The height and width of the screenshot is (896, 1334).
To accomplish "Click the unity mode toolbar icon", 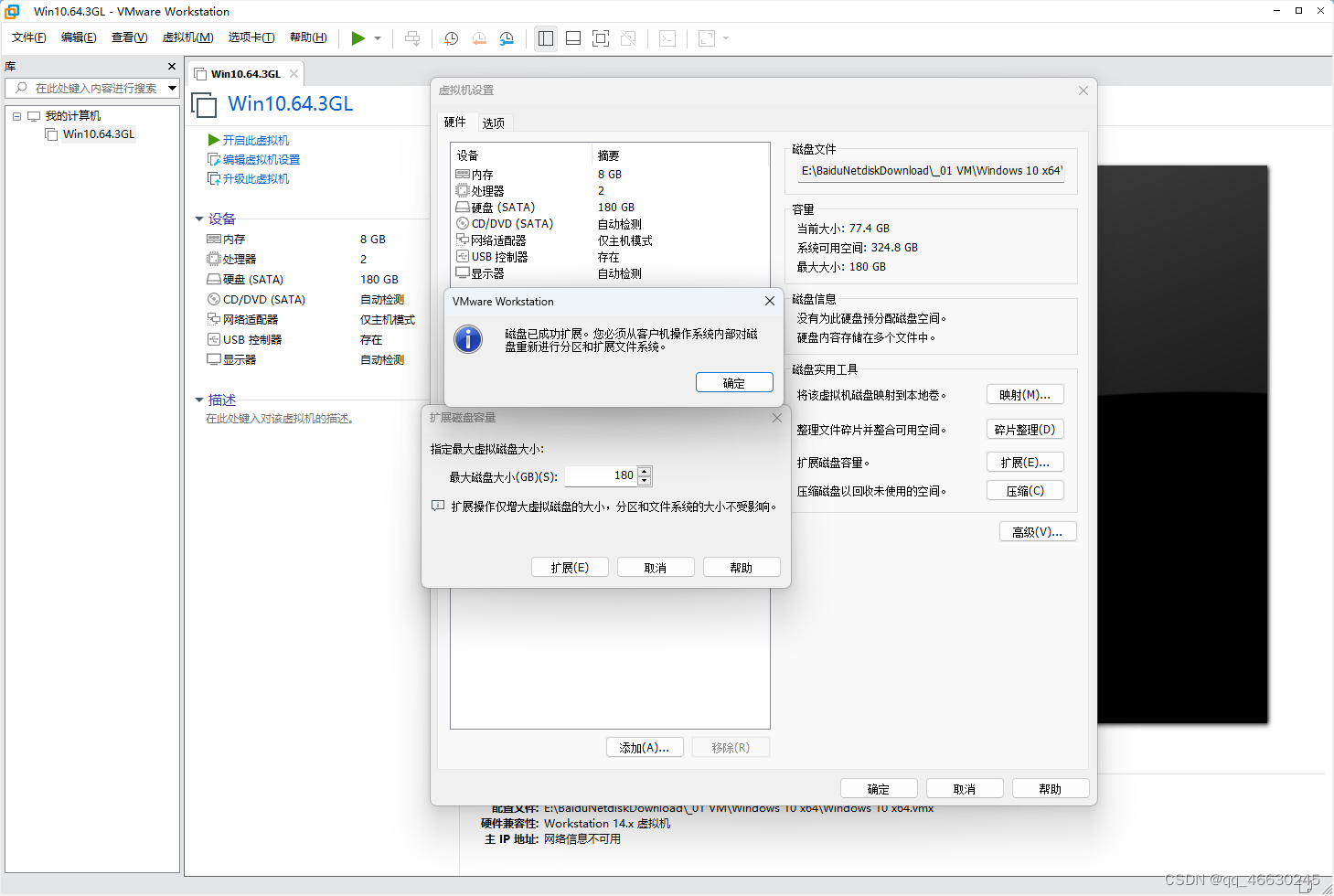I will [x=628, y=38].
